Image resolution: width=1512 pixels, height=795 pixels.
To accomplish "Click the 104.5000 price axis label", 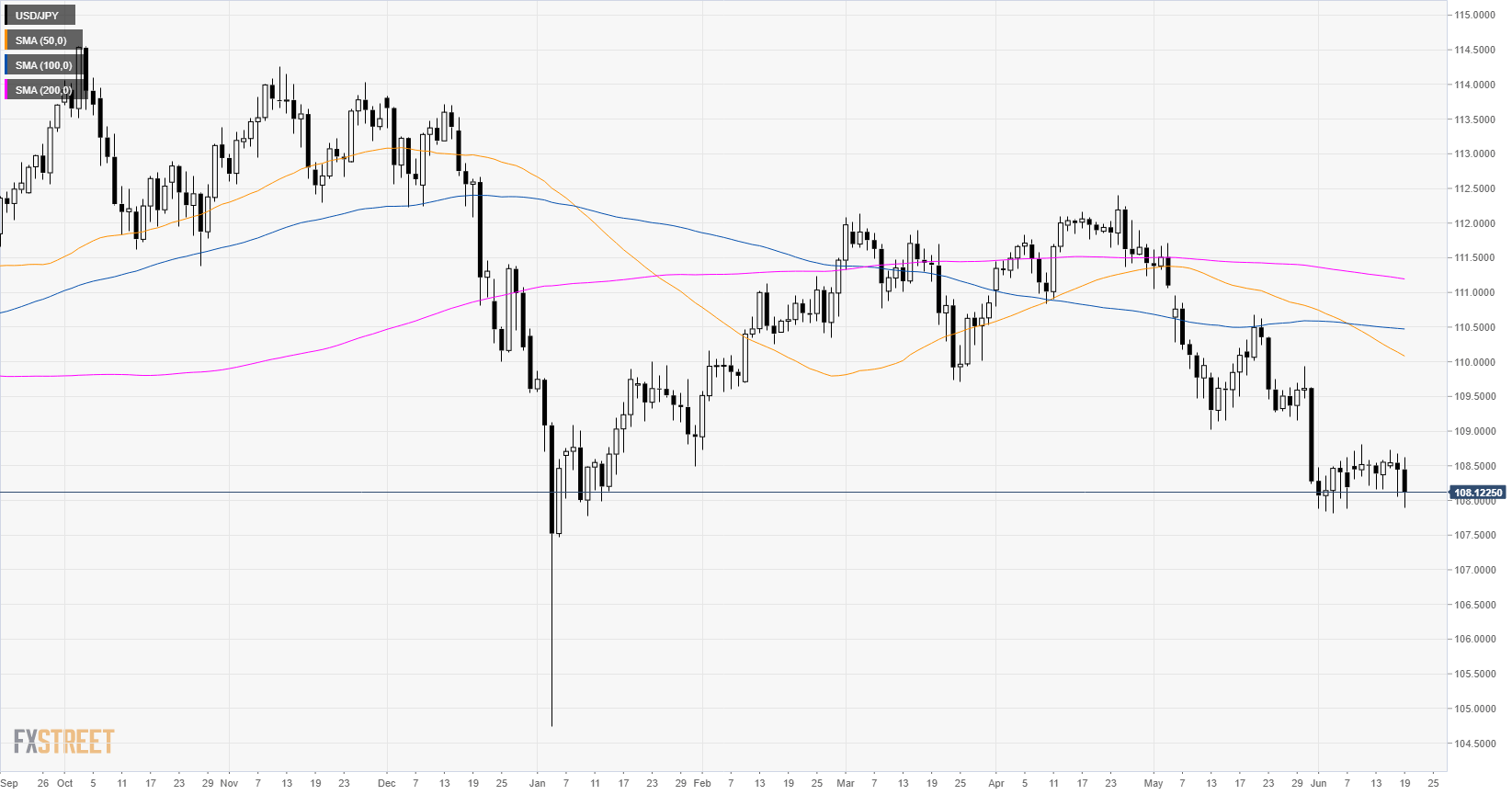I will point(1473,744).
